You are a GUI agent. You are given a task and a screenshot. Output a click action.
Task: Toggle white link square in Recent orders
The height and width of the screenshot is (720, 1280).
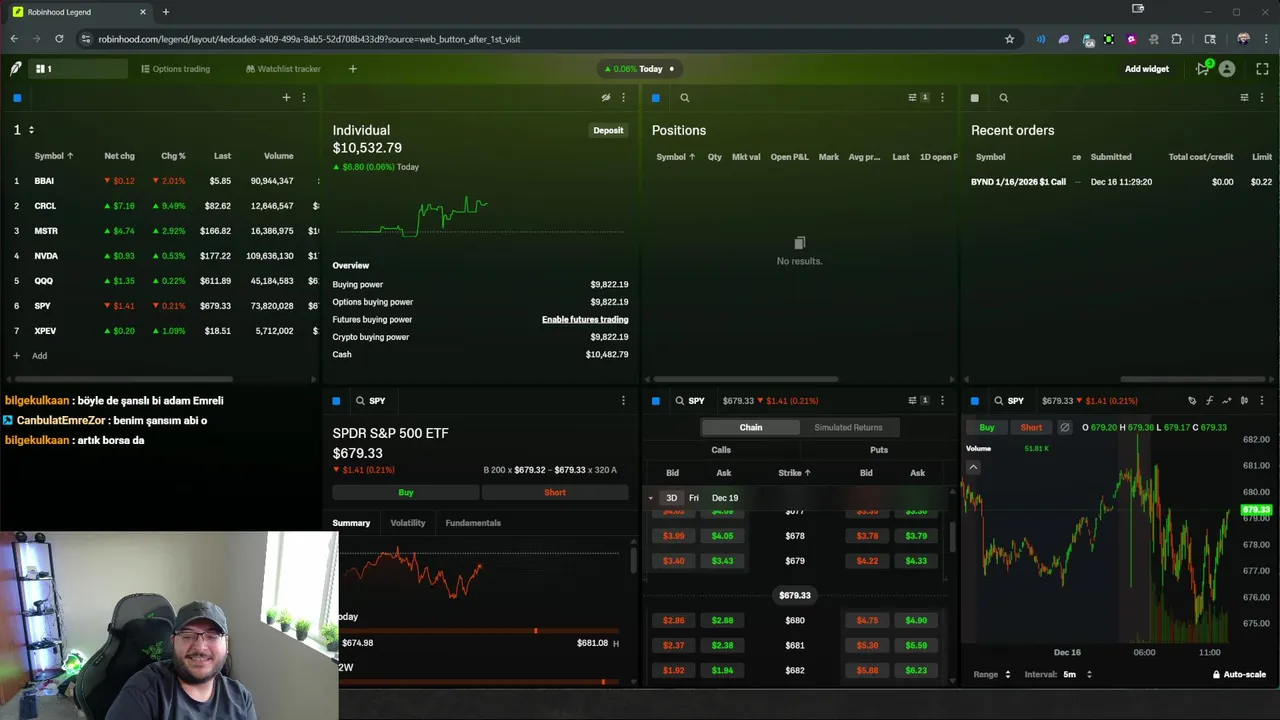pyautogui.click(x=975, y=98)
